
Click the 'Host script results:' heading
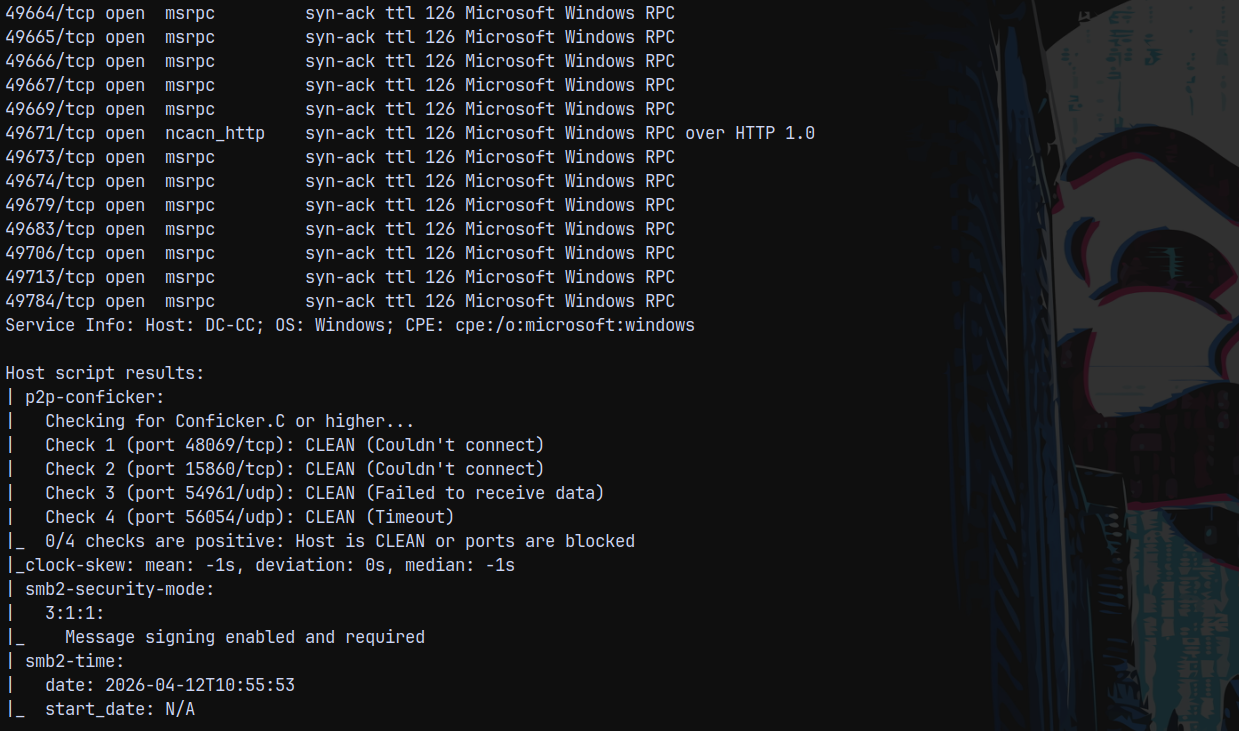[105, 373]
